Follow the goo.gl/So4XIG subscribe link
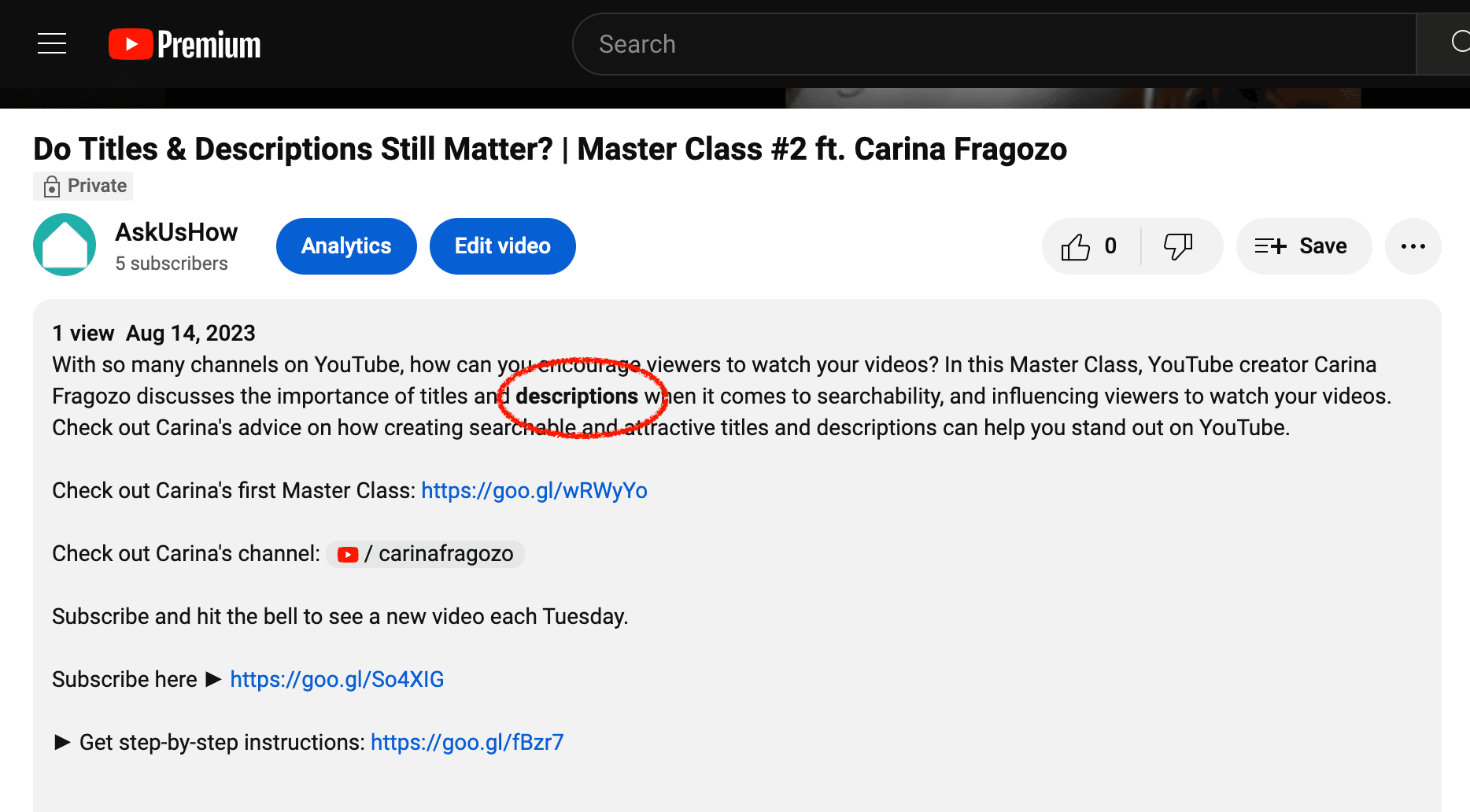1470x812 pixels. (337, 680)
